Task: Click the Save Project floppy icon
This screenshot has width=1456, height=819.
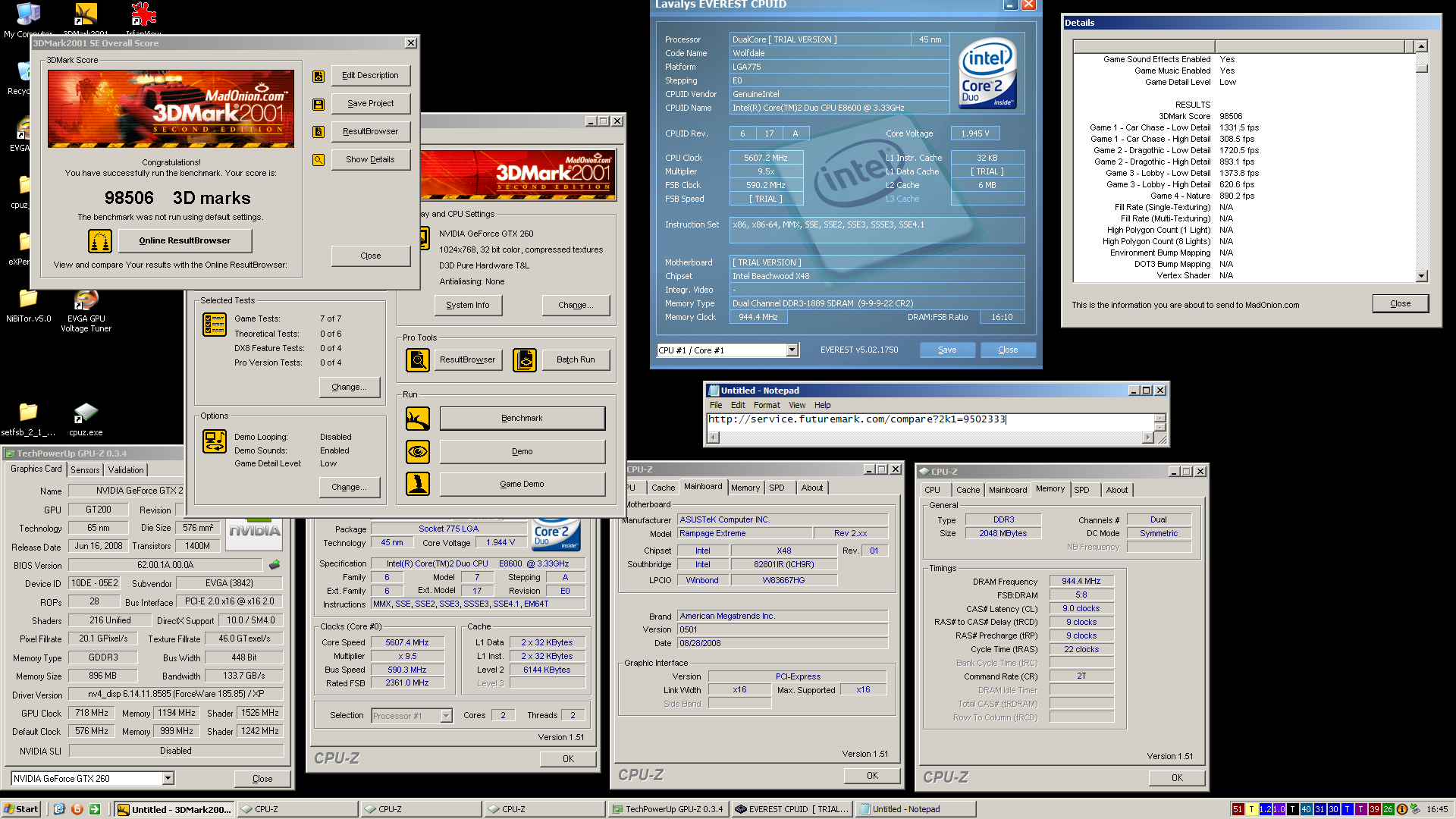Action: (x=318, y=104)
